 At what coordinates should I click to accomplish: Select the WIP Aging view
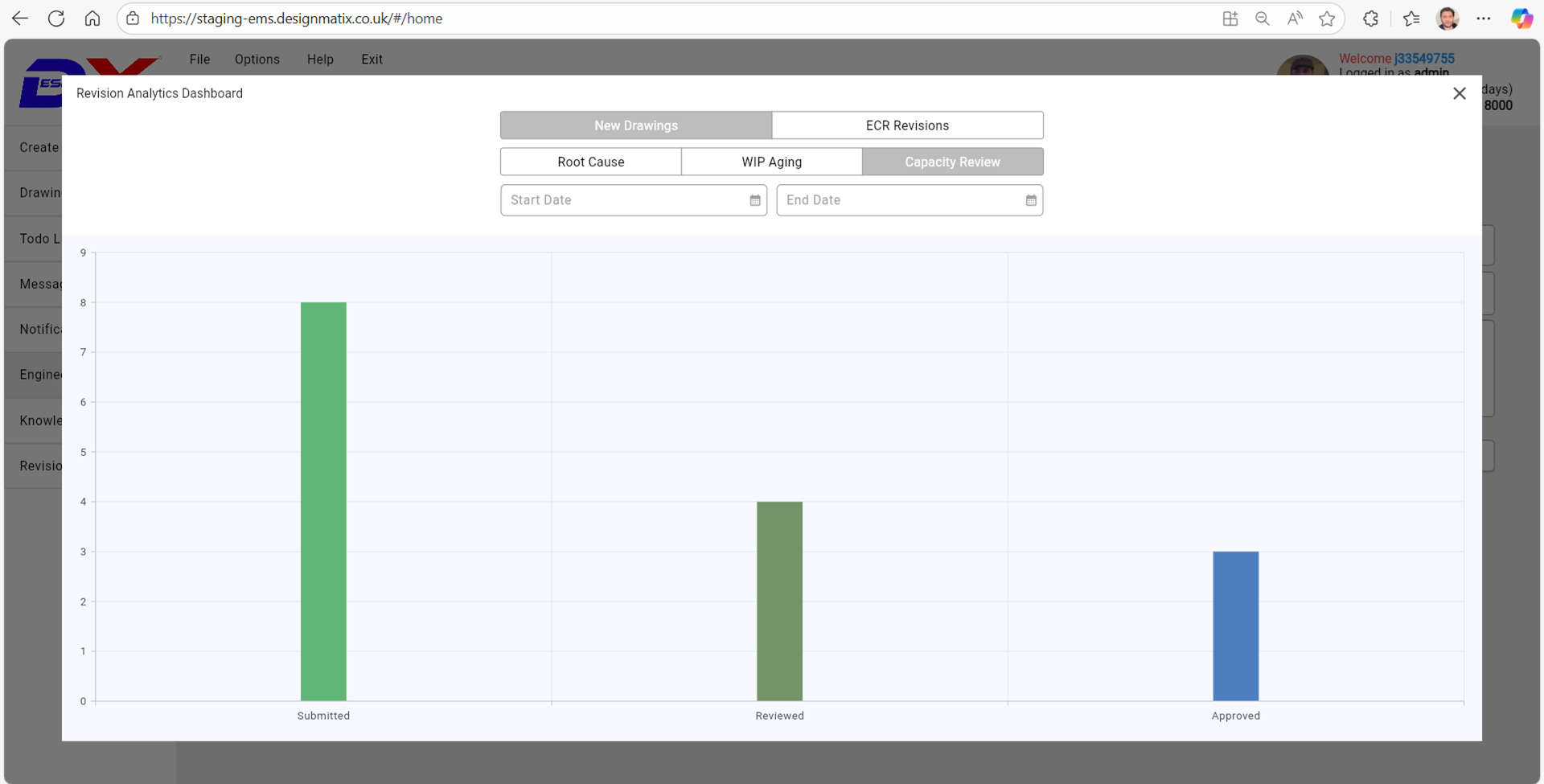(x=771, y=162)
